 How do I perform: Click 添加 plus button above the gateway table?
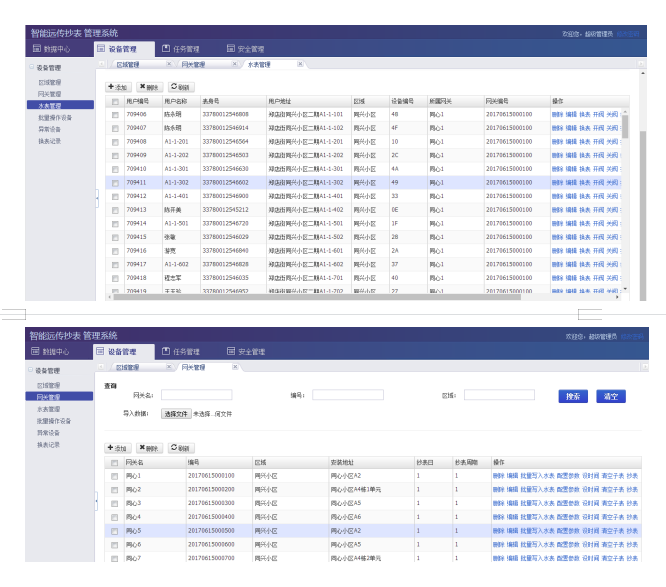pos(118,448)
